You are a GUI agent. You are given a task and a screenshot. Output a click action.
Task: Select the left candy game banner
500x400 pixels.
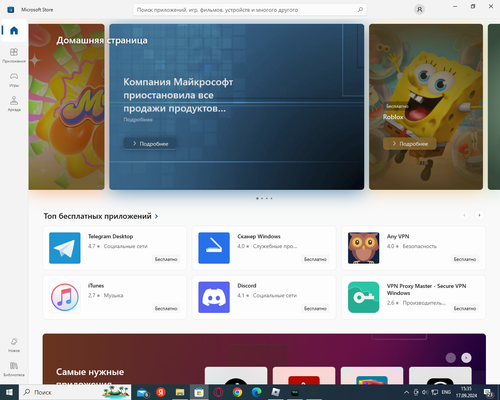66,107
